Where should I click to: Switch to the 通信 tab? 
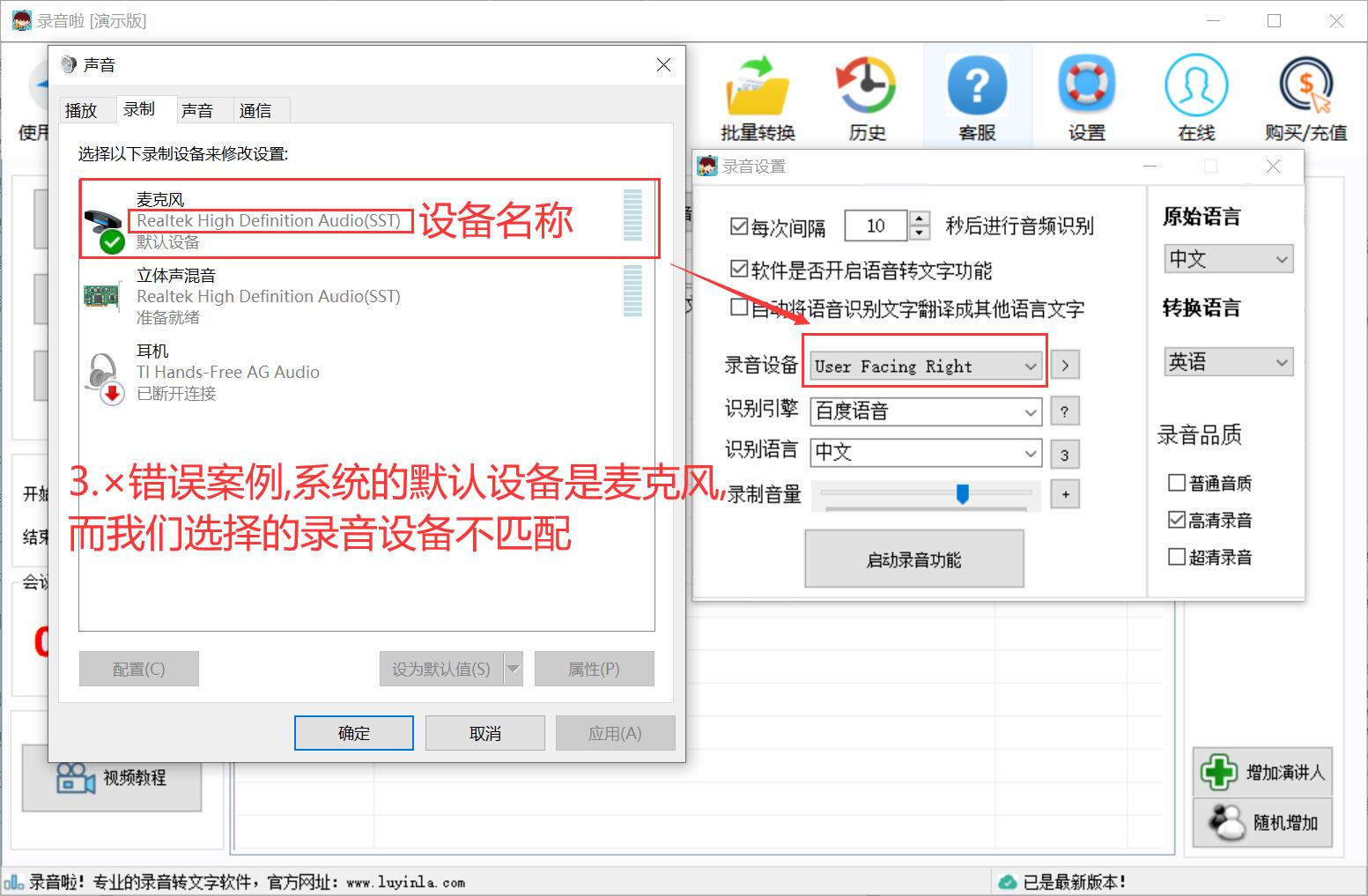click(255, 110)
